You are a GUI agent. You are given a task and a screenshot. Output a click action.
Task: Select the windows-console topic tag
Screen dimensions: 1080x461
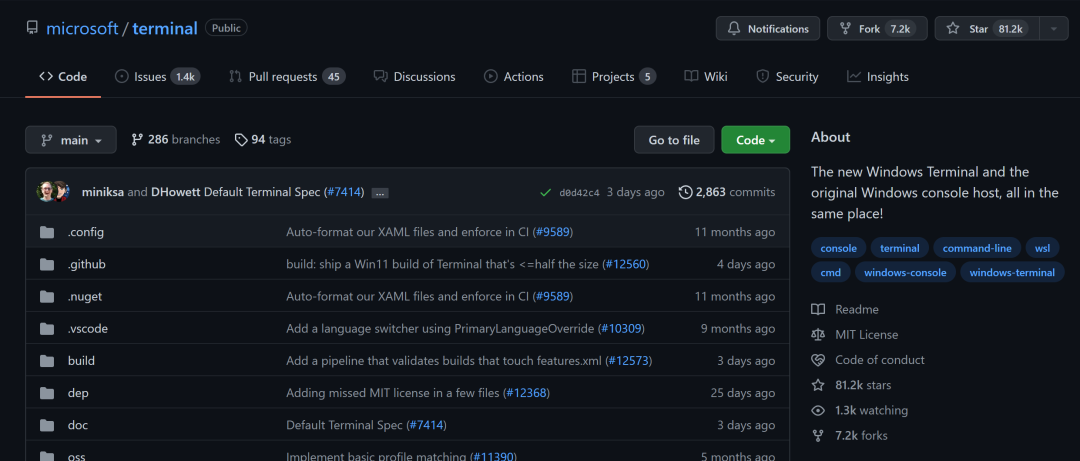pyautogui.click(x=905, y=272)
